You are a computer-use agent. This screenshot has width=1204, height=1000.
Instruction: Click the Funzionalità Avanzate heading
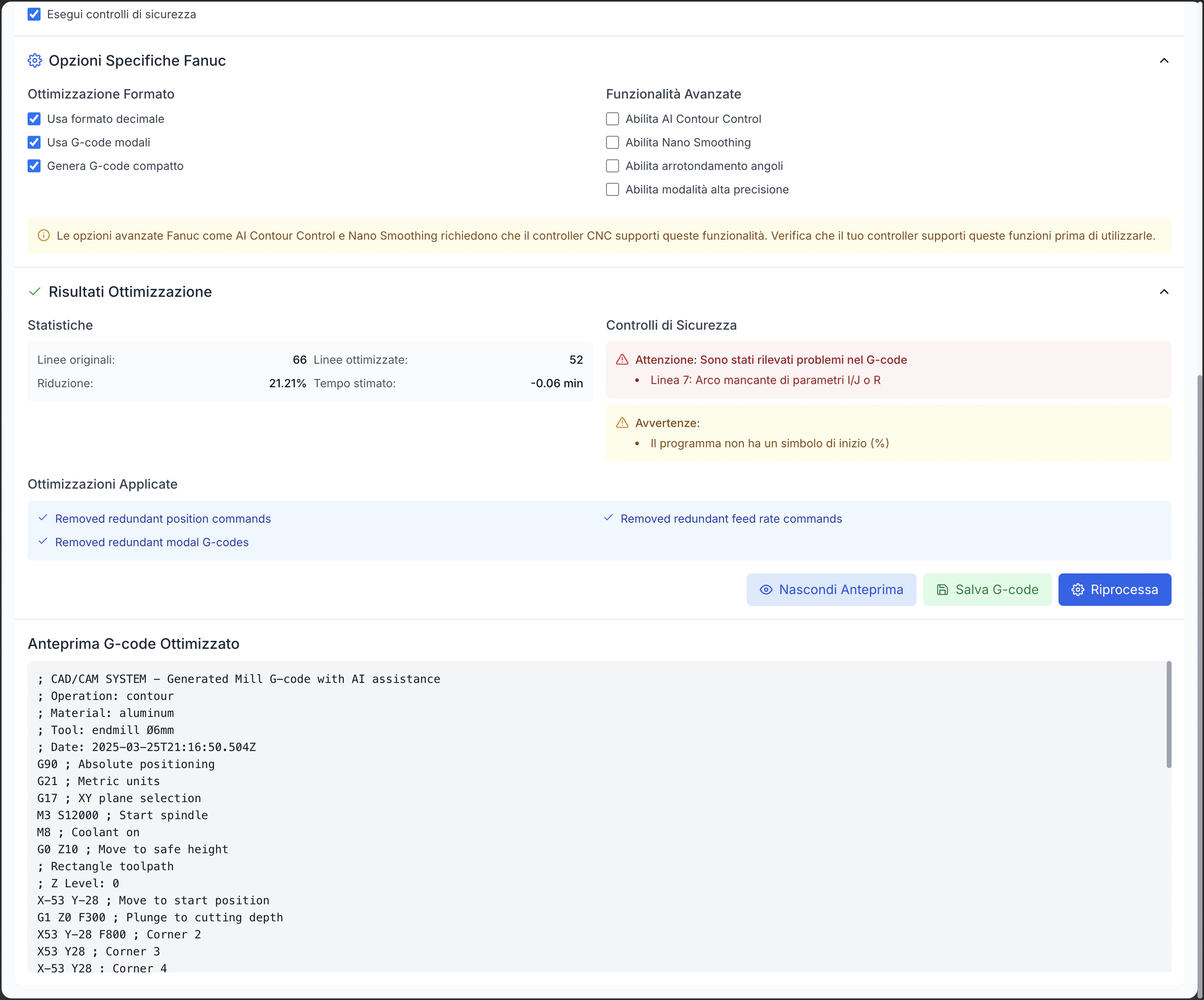click(x=674, y=94)
